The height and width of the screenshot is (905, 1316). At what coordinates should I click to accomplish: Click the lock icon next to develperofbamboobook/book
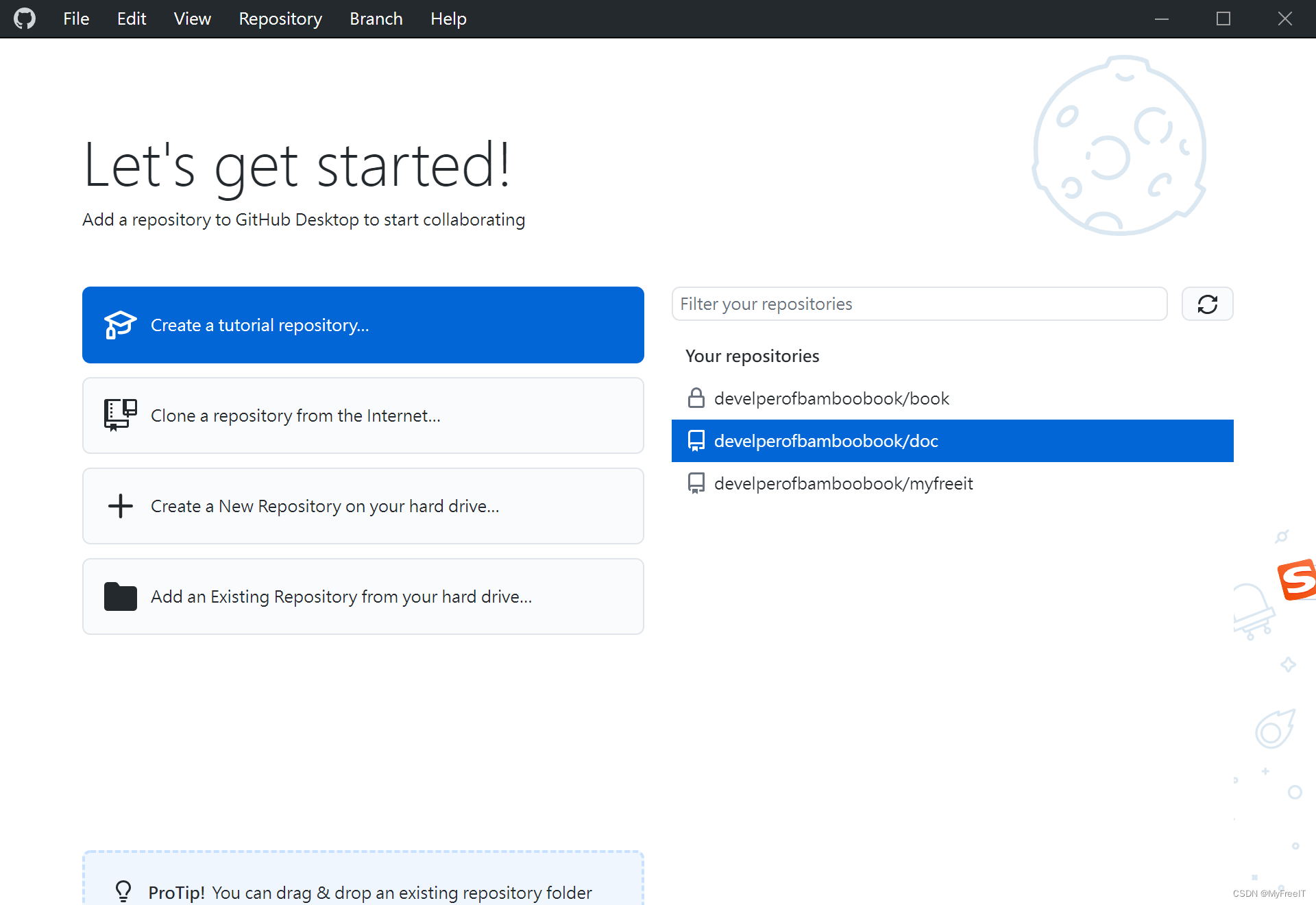click(697, 398)
